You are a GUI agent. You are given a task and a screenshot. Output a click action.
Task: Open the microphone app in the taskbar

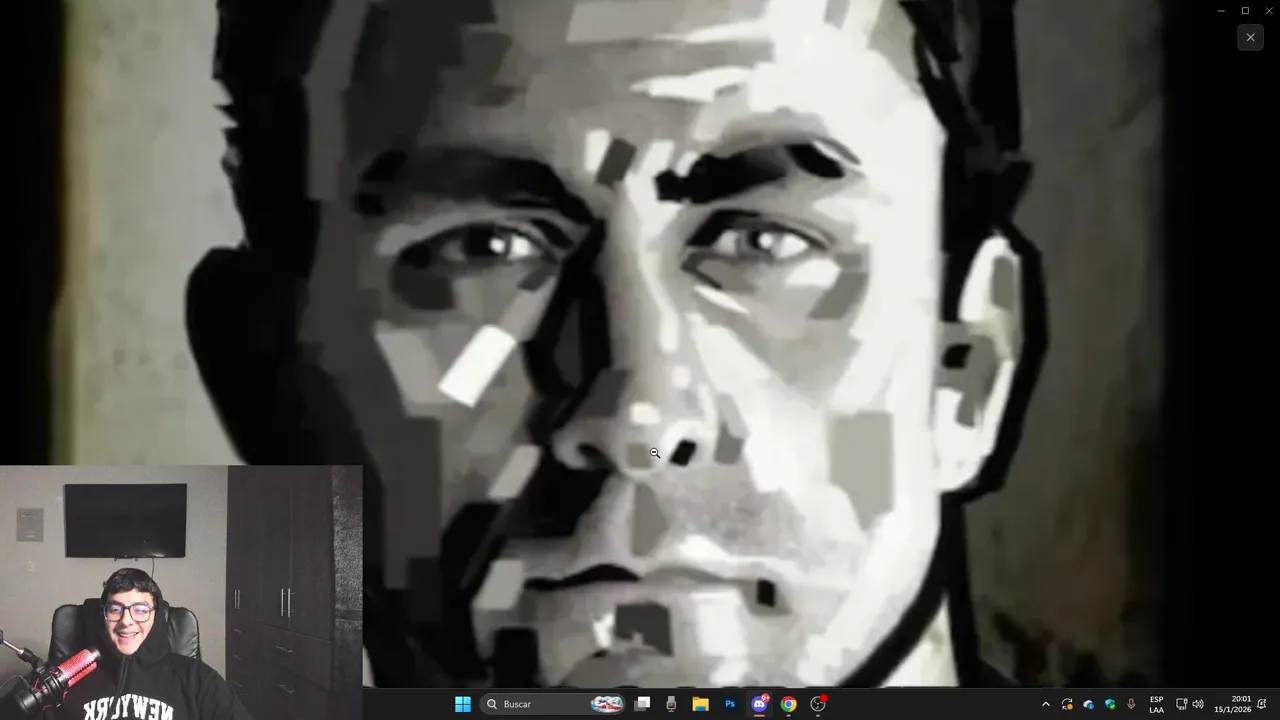tap(671, 704)
